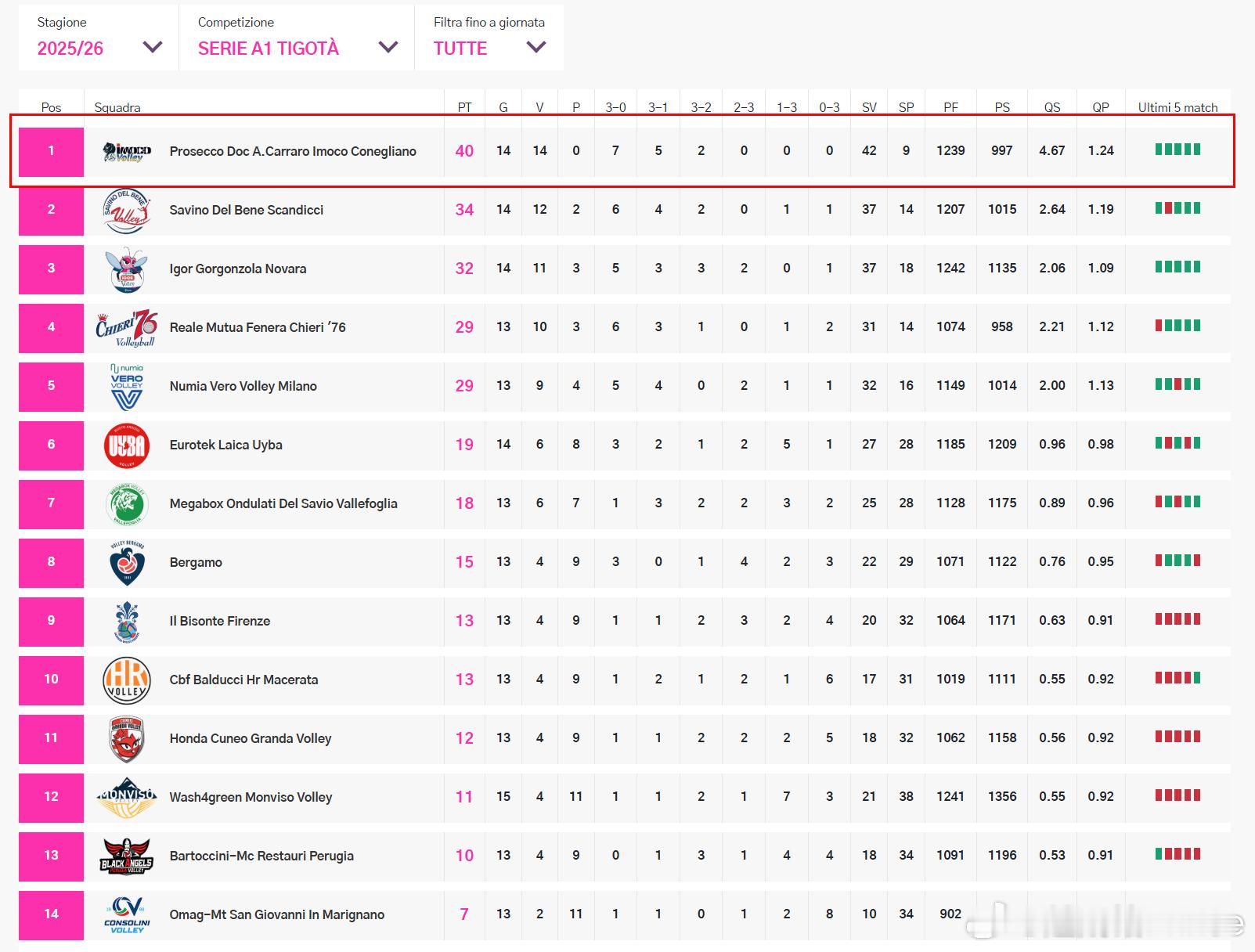
Task: Click the HR Volley Macerata logo
Action: click(127, 680)
